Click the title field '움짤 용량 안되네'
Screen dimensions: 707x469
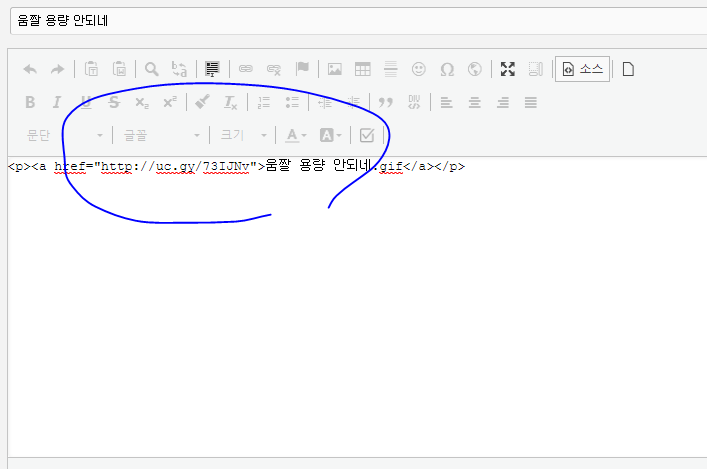(358, 21)
